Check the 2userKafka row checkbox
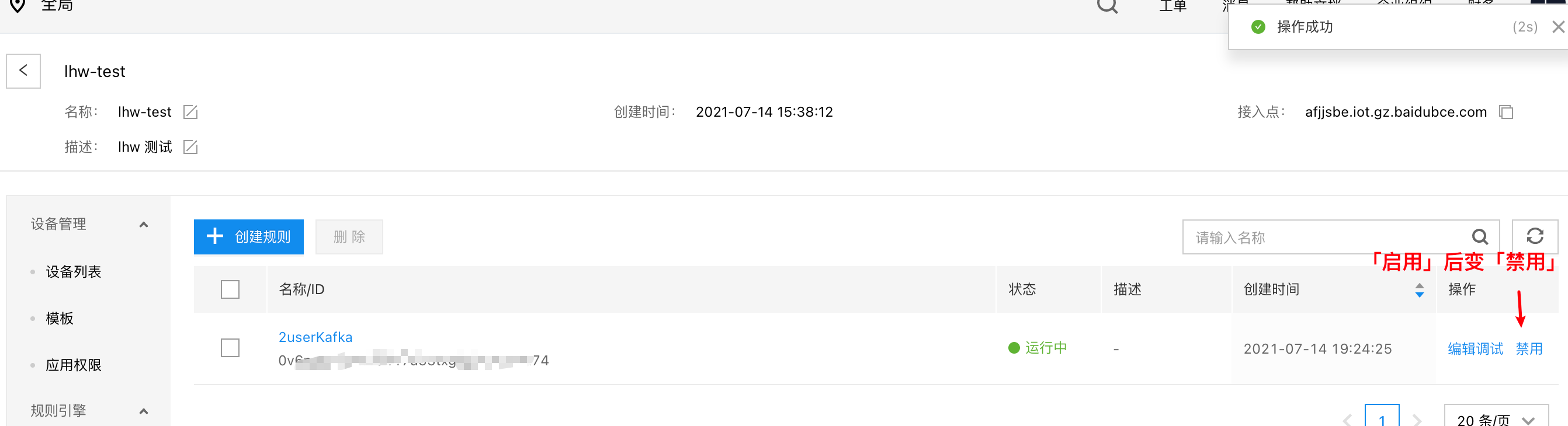The width and height of the screenshot is (1568, 426). 230,348
